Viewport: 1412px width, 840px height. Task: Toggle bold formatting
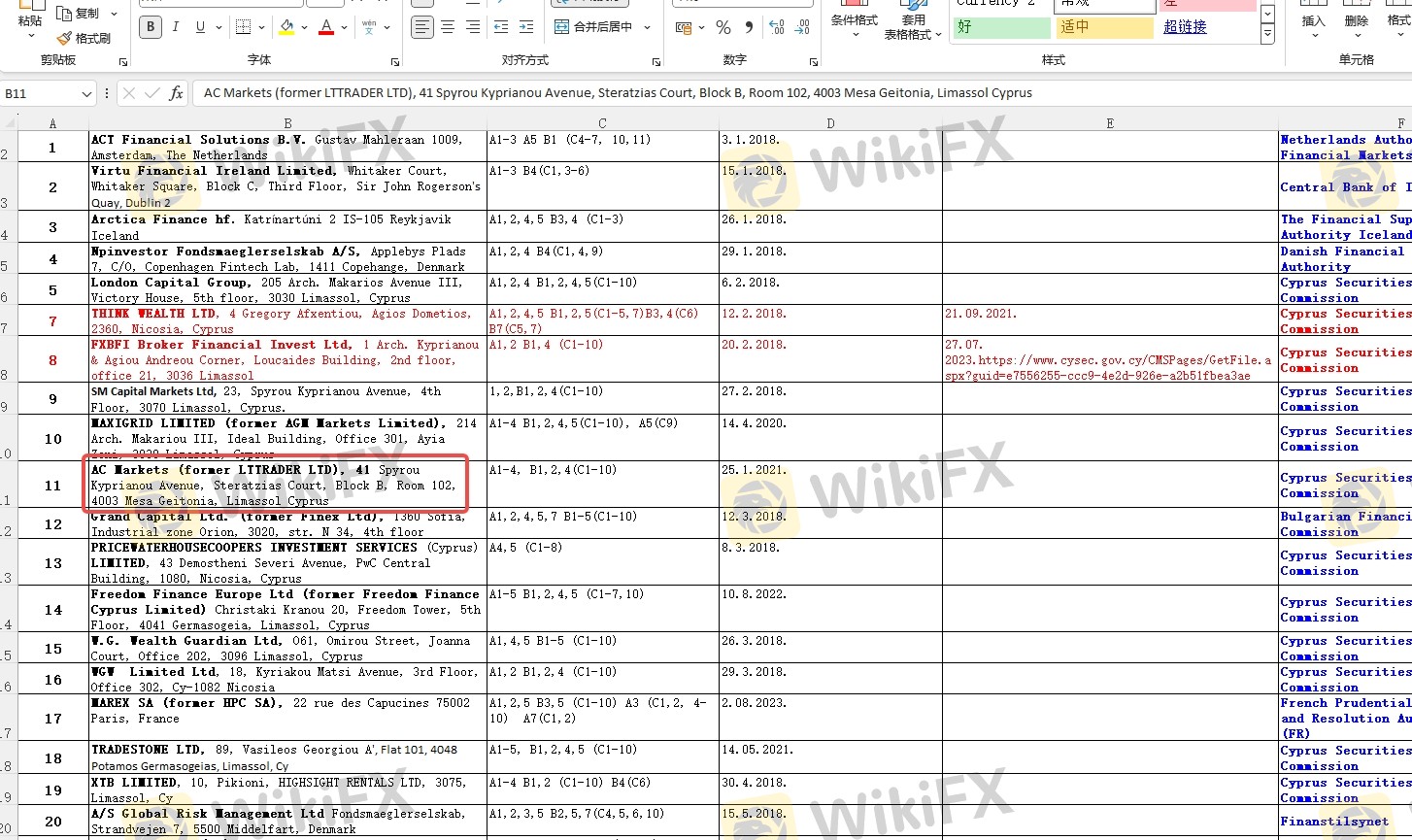[151, 27]
